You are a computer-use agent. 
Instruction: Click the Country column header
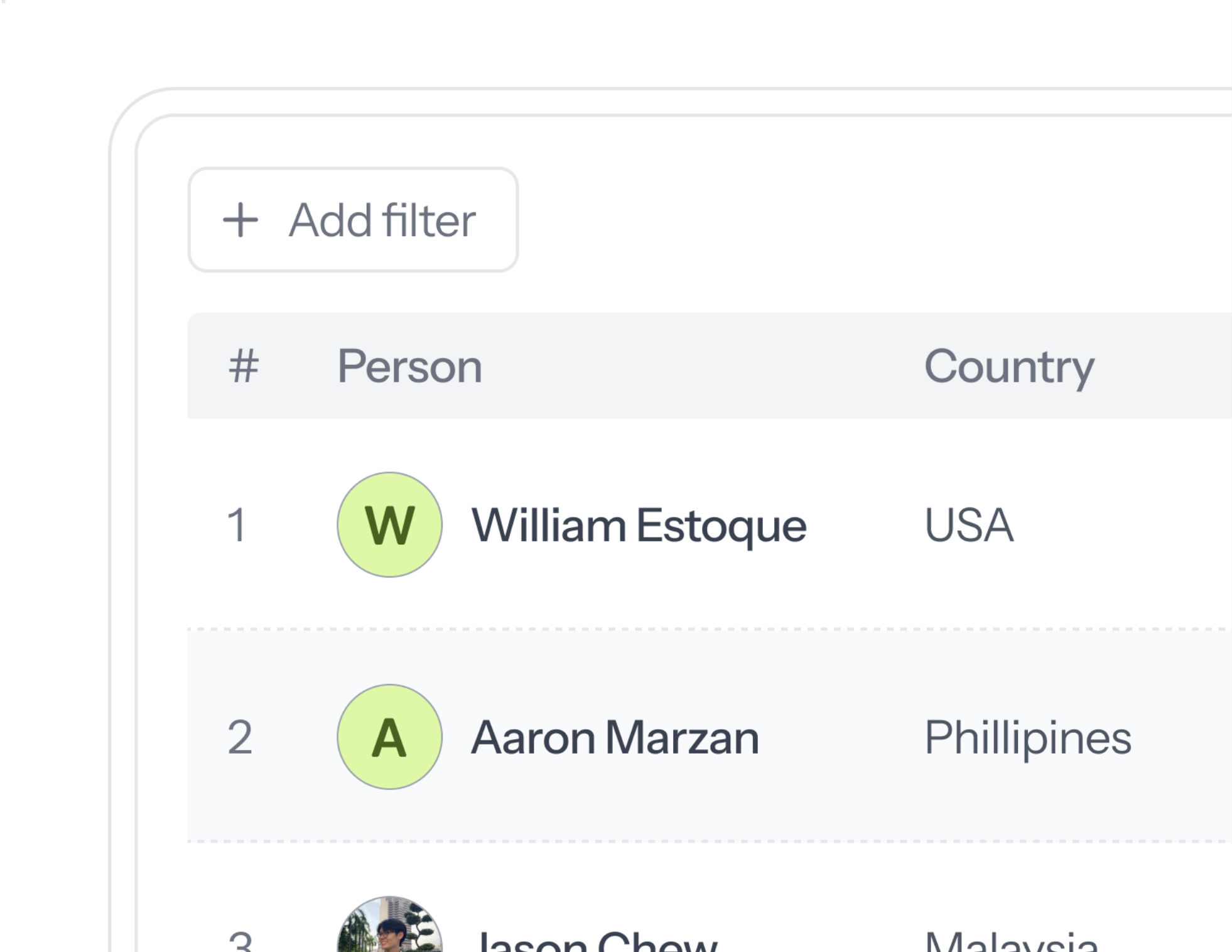[1009, 366]
